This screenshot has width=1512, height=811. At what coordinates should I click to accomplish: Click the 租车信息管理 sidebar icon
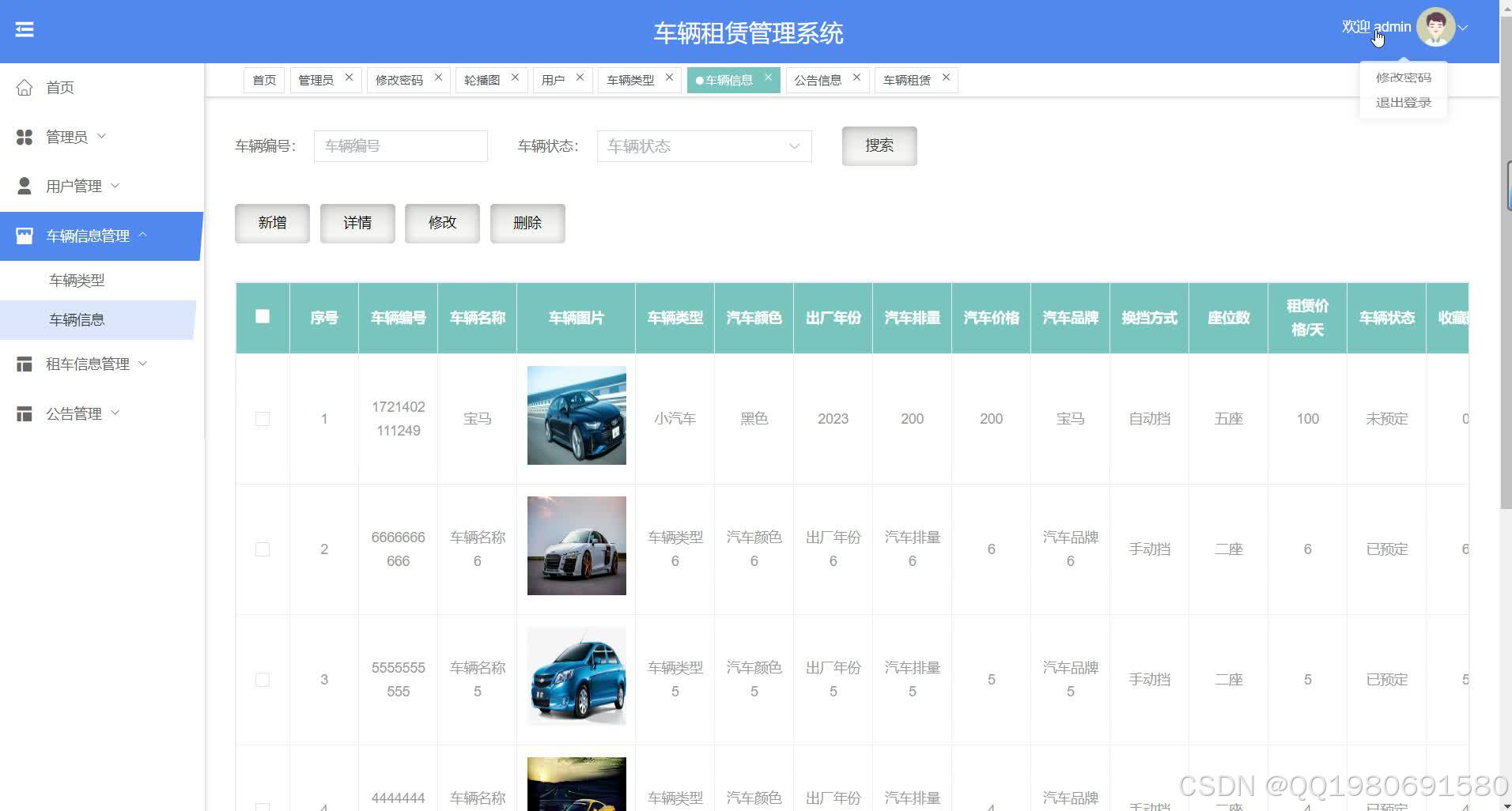25,364
